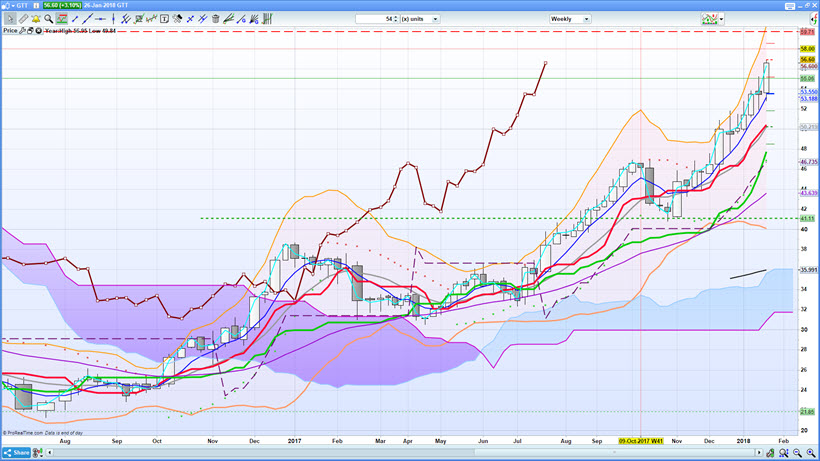This screenshot has height=461, width=820.
Task: Select the crossed blue lines tool
Action: point(202,19)
